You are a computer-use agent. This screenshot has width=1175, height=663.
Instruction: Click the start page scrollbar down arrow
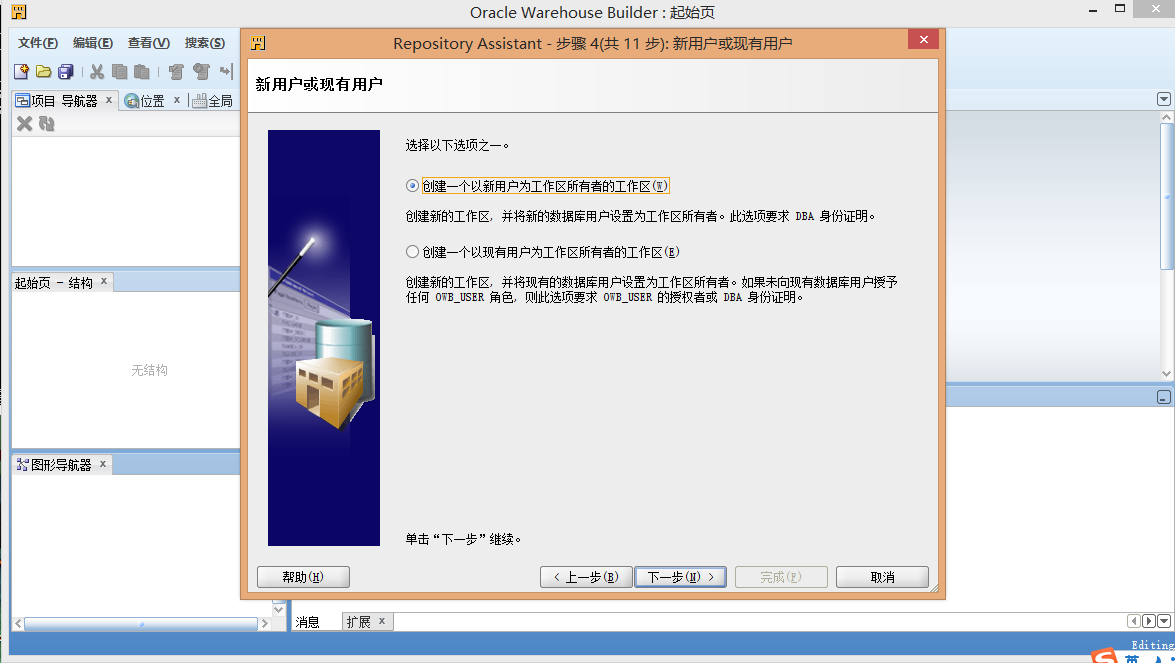[1166, 374]
